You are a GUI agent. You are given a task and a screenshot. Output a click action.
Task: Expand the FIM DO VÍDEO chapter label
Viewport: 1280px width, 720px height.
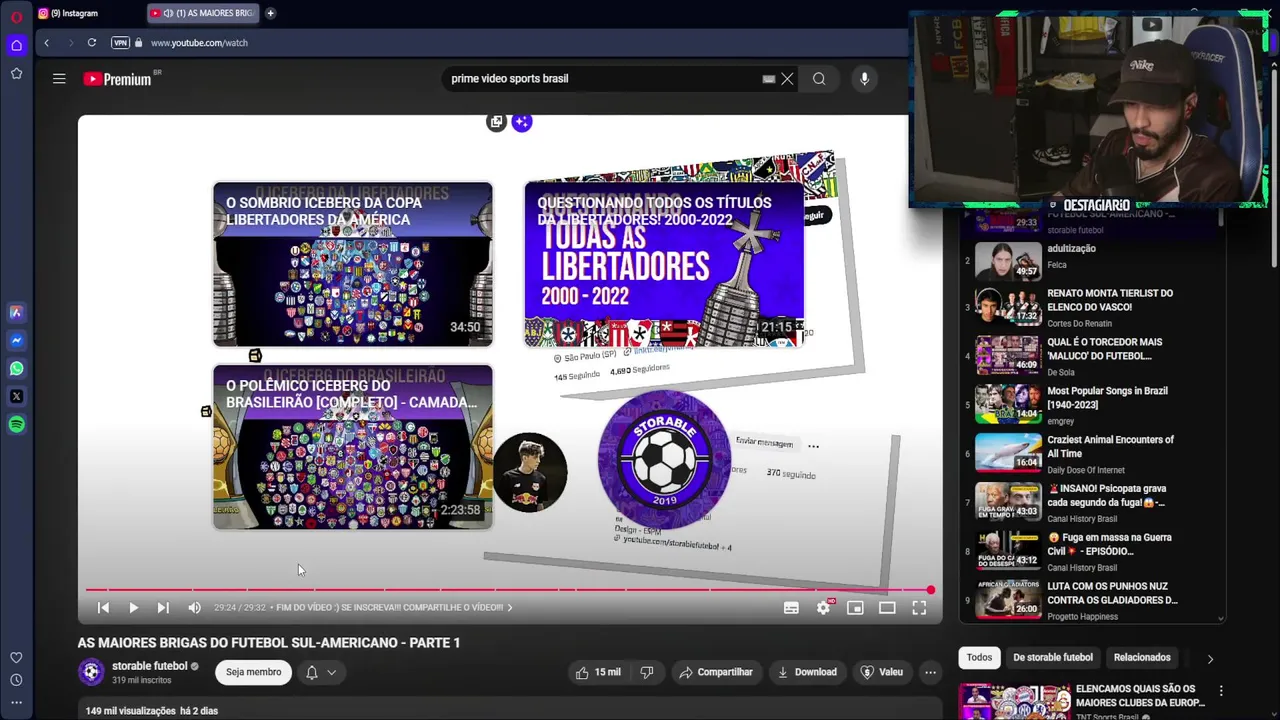pos(394,607)
